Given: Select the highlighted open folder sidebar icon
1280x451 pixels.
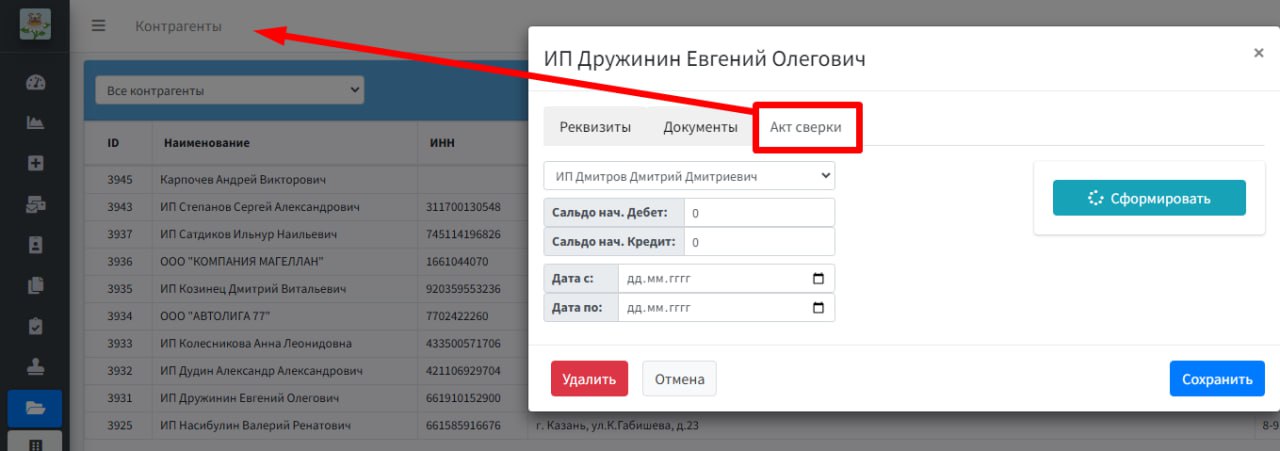Looking at the screenshot, I should click(35, 408).
